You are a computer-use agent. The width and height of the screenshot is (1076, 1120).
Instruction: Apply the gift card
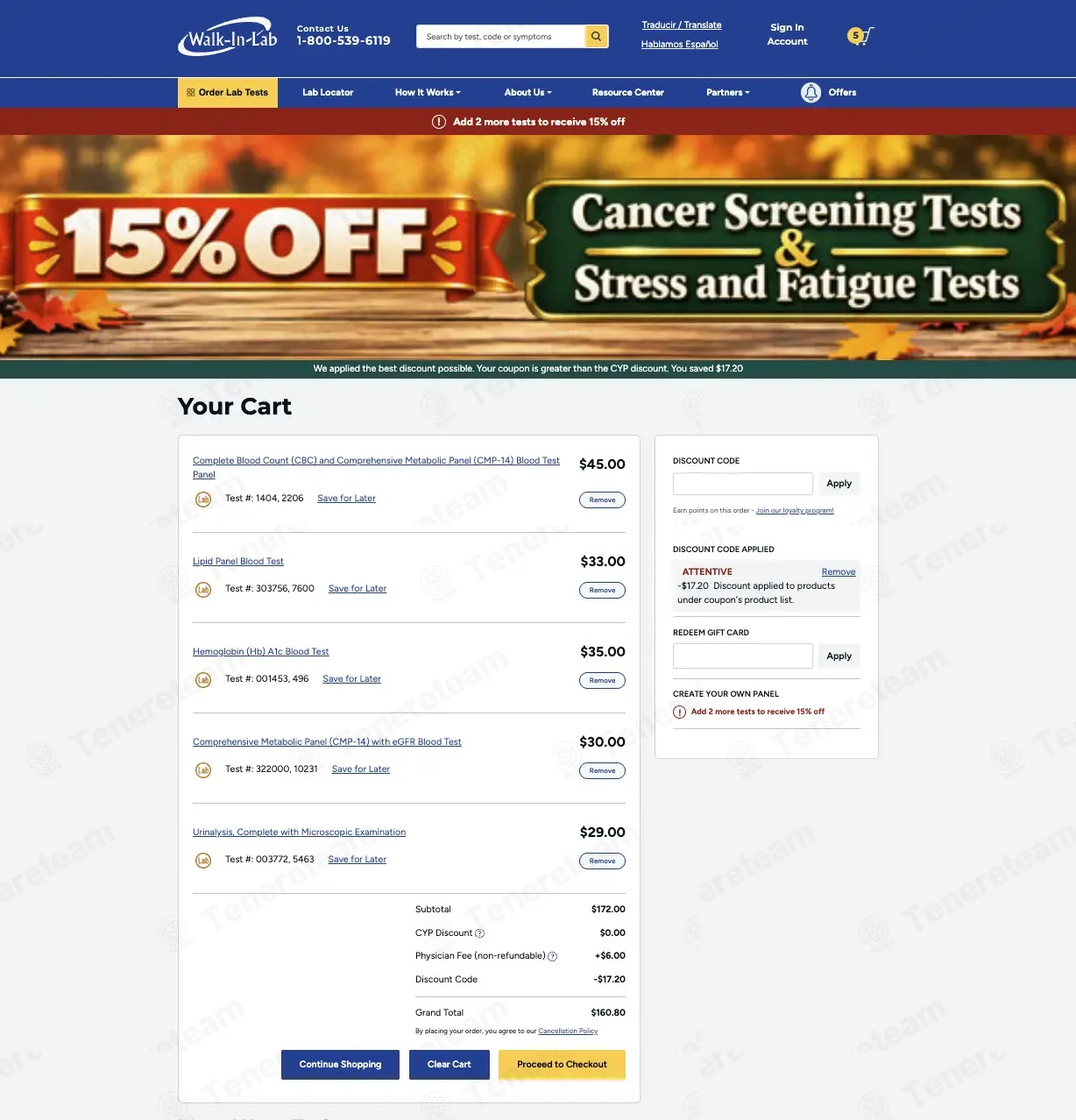point(839,656)
